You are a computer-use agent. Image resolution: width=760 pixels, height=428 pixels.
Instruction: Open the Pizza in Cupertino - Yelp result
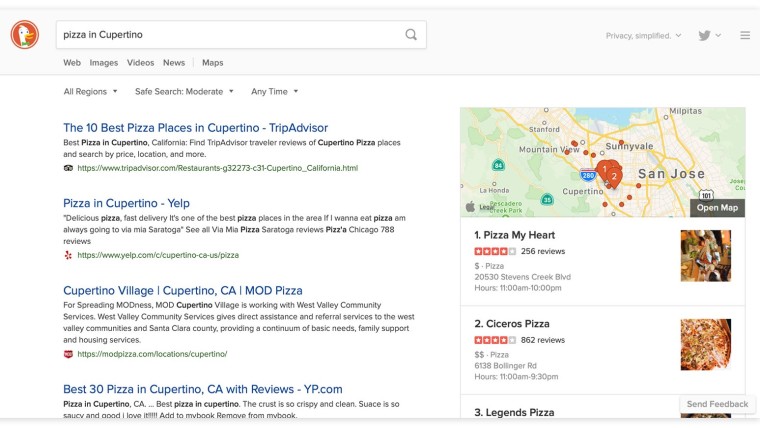click(127, 203)
